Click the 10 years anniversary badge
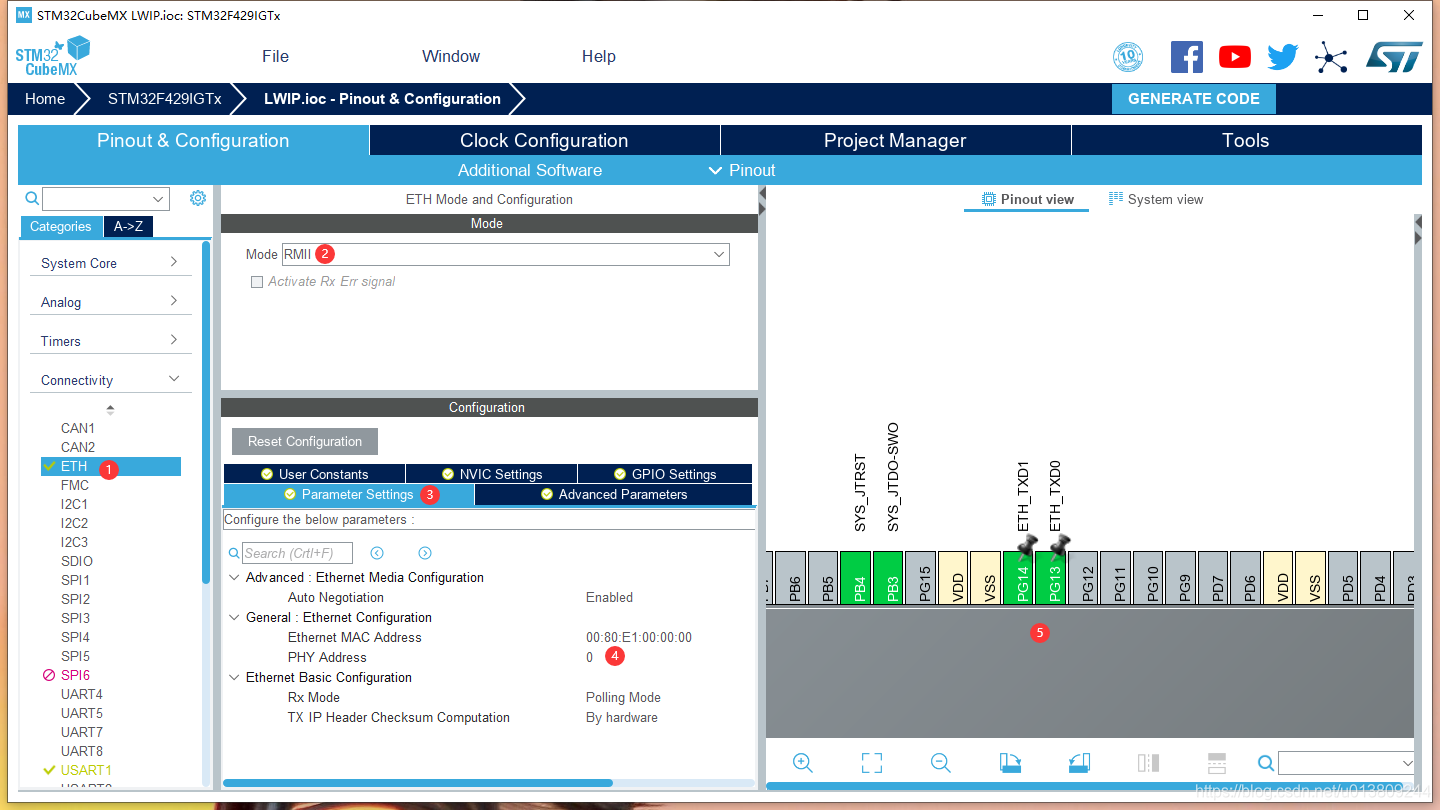The image size is (1440, 810). (1128, 57)
